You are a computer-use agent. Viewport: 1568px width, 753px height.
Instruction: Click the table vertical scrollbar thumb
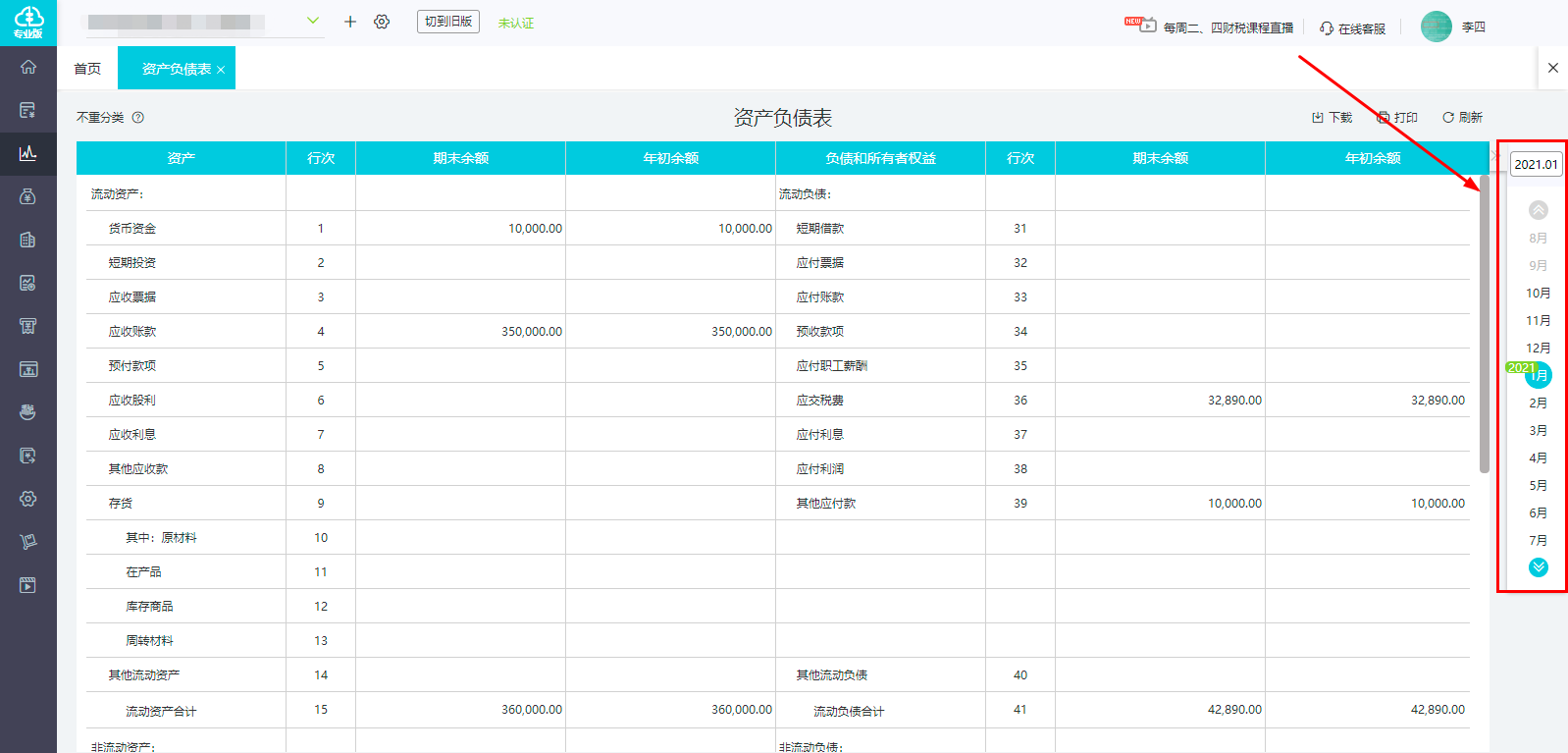[x=1485, y=324]
